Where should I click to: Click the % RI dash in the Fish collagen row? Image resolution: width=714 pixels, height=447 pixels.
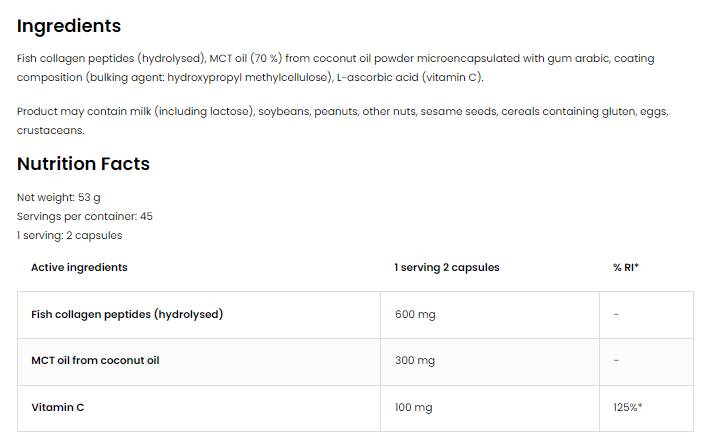click(616, 314)
